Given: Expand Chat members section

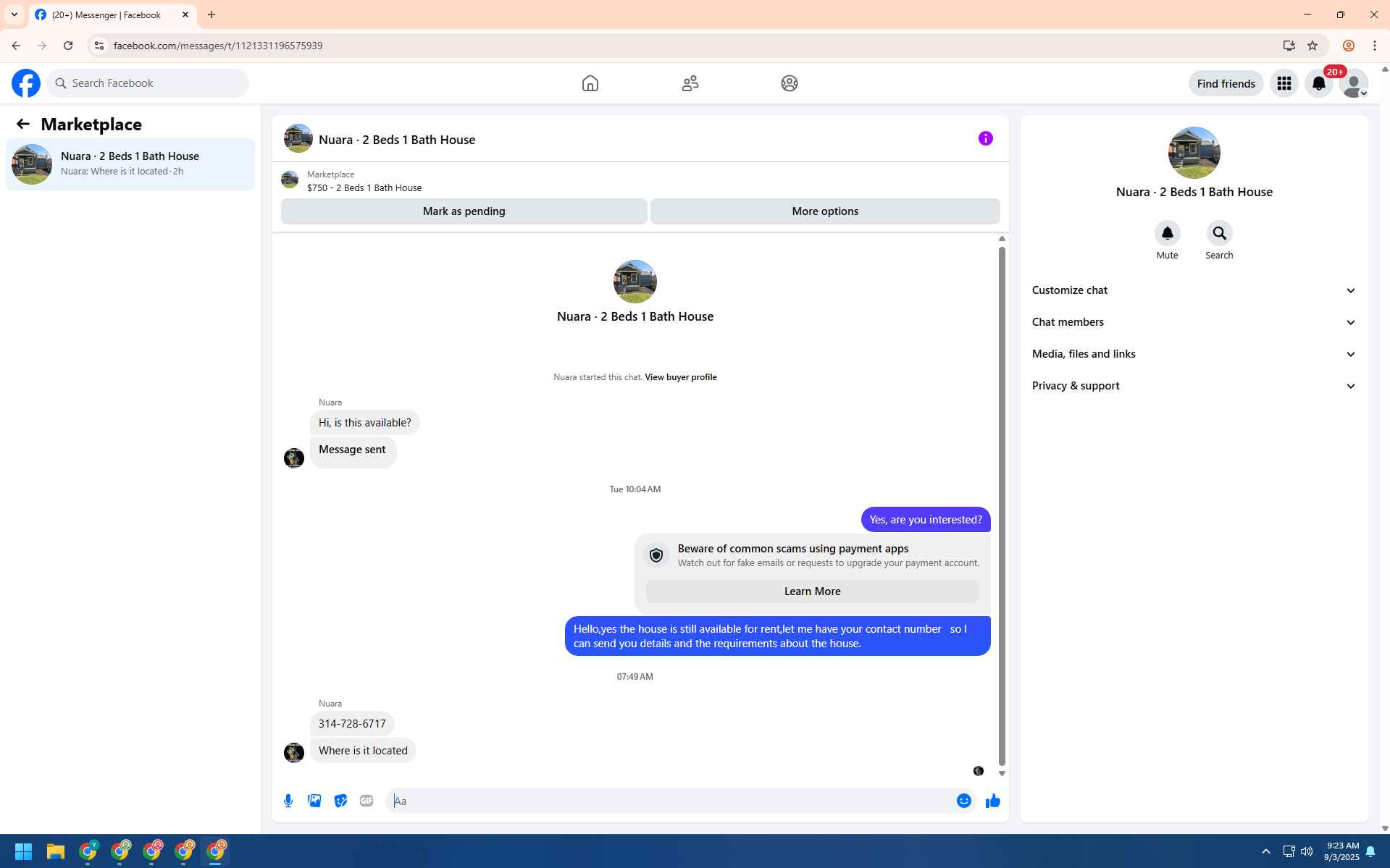Looking at the screenshot, I should [1194, 322].
